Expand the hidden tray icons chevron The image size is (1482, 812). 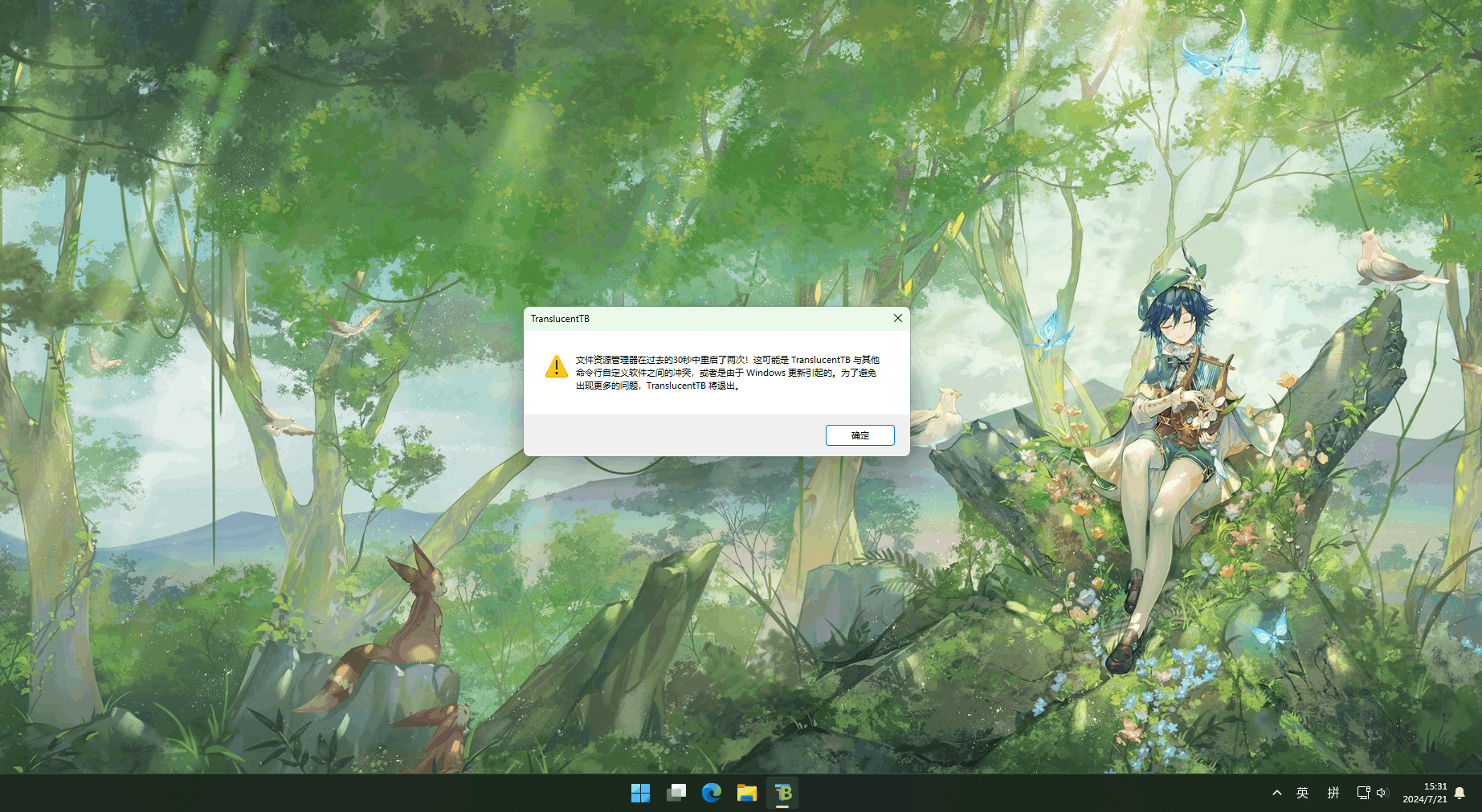click(1276, 793)
